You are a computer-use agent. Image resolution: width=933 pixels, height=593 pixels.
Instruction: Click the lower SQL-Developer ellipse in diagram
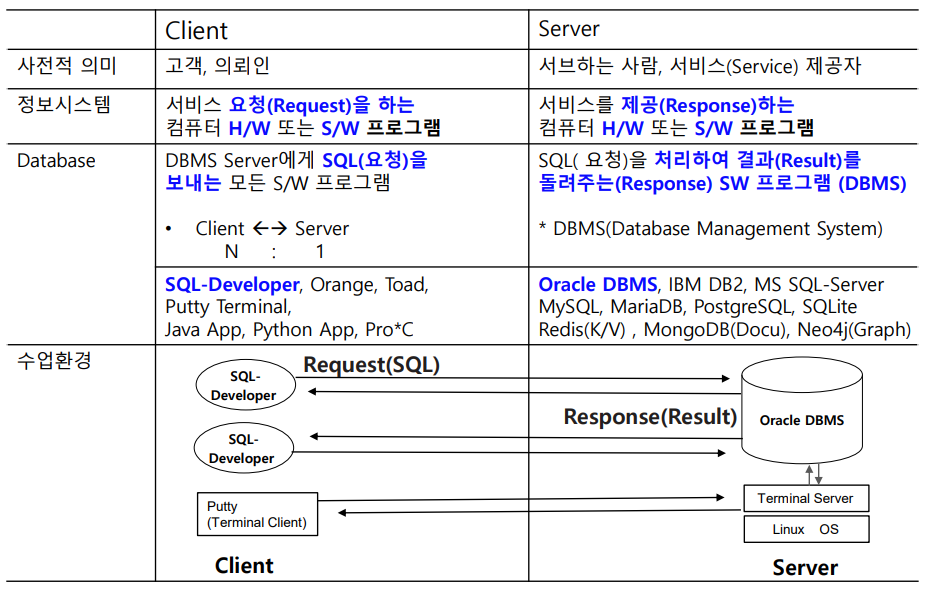pos(244,448)
